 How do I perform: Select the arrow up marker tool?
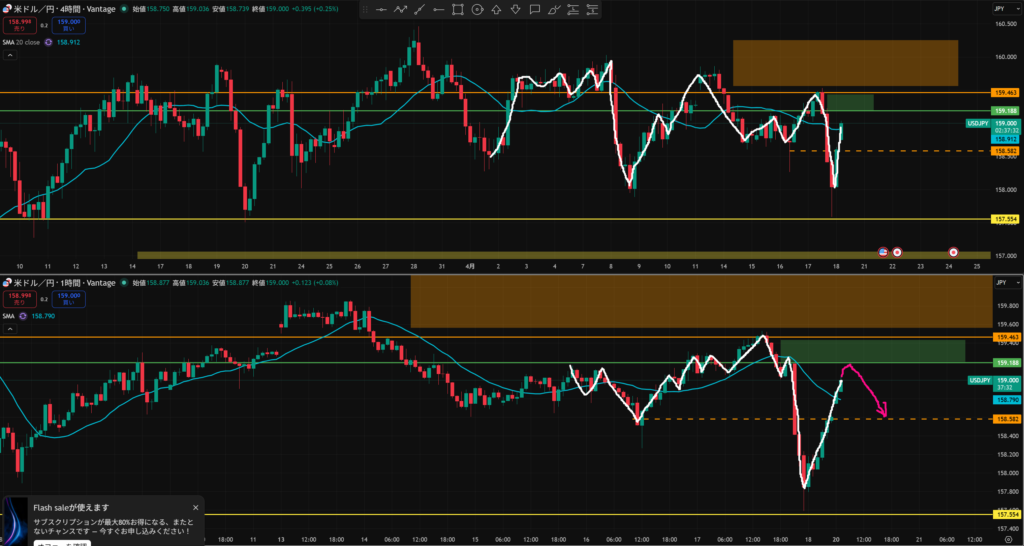click(496, 10)
